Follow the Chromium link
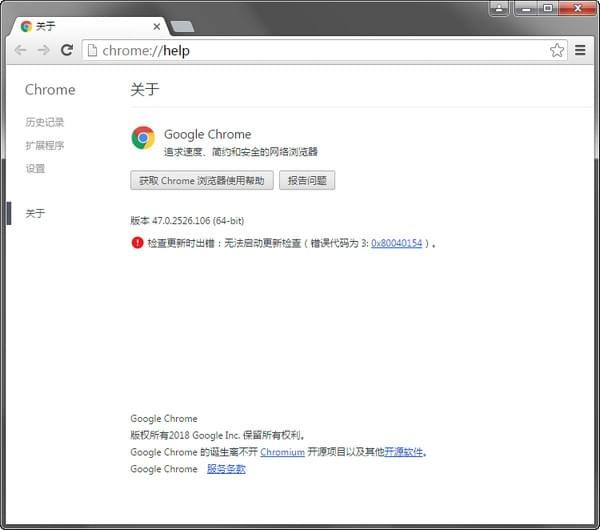Viewport: 600px width, 530px height. 282,452
